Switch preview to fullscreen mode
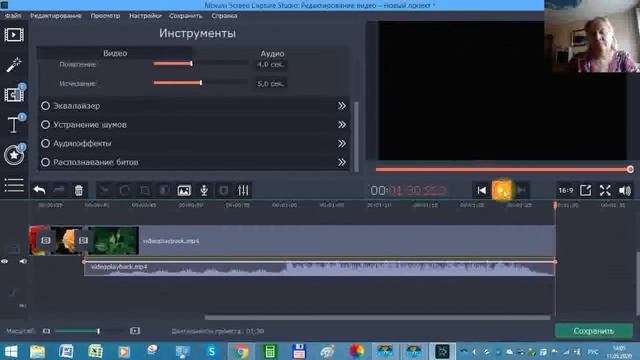 coord(605,190)
